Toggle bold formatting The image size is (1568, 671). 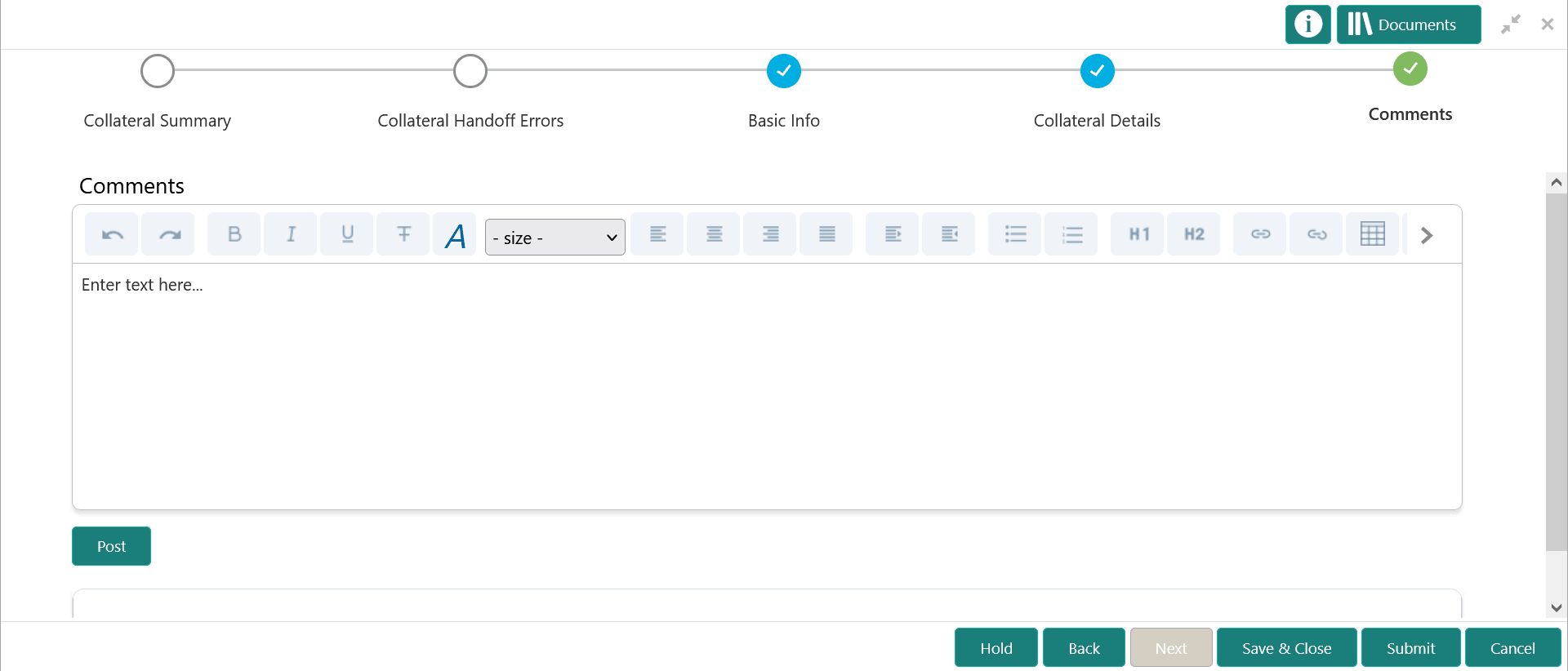234,234
